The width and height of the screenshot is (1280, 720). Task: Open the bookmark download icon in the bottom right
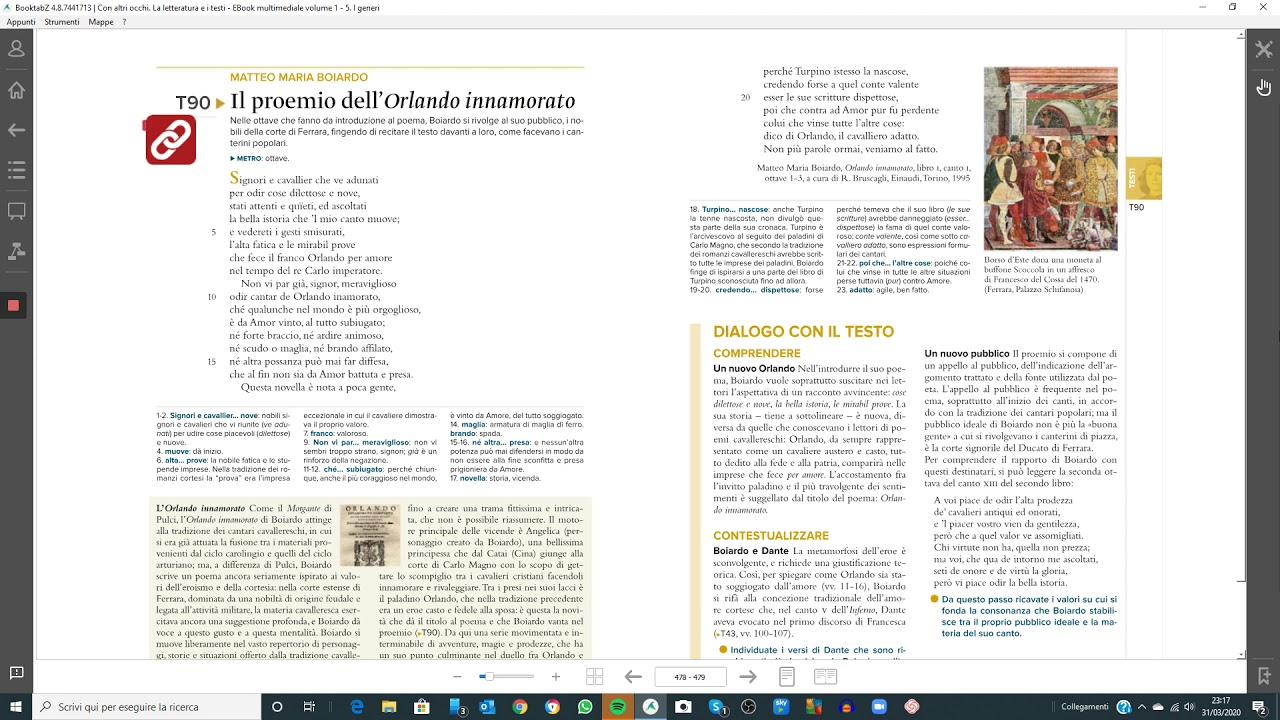[x=1264, y=677]
